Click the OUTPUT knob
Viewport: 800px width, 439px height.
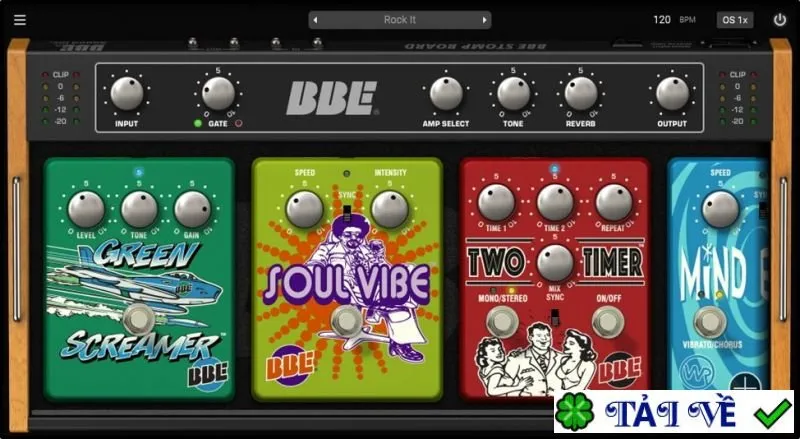coord(672,93)
